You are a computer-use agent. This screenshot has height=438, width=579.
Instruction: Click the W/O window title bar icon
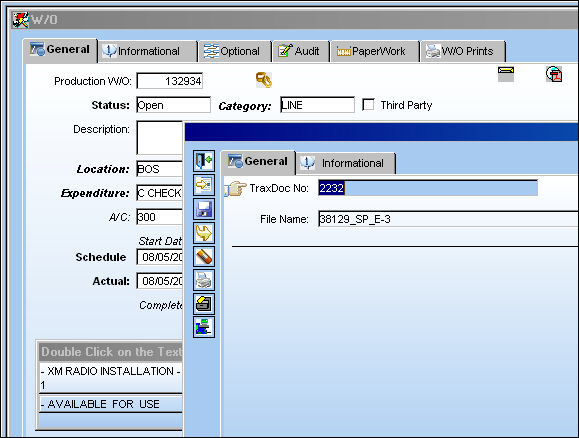pyautogui.click(x=20, y=20)
